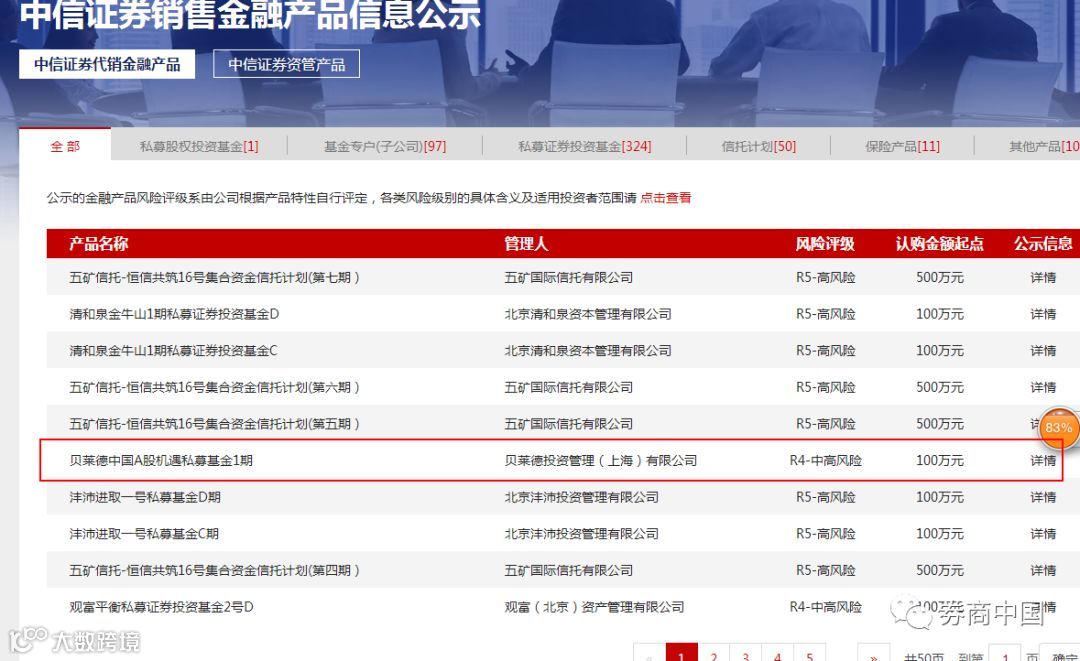
Task: Click the 管理人 column header
Action: point(526,244)
